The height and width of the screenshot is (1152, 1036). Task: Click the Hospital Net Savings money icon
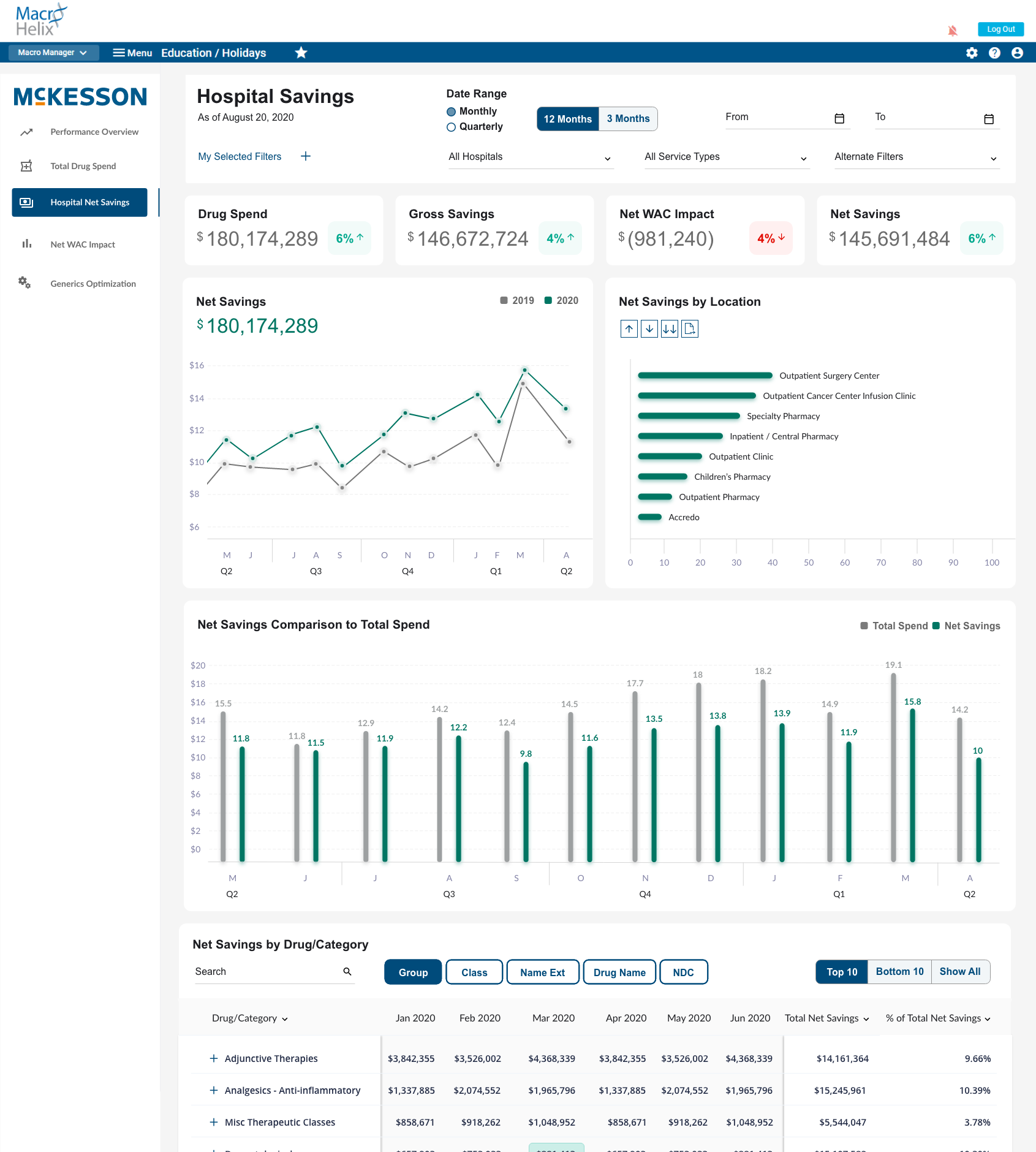click(26, 202)
